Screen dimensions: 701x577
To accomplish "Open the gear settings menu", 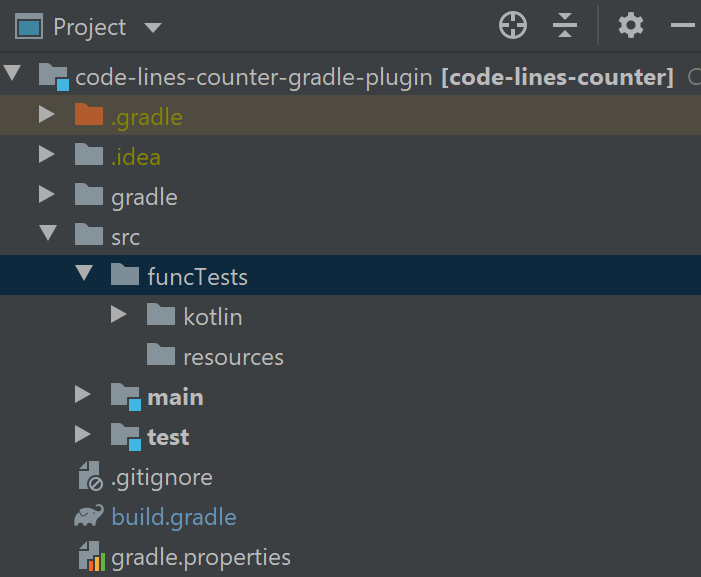I will pos(631,26).
